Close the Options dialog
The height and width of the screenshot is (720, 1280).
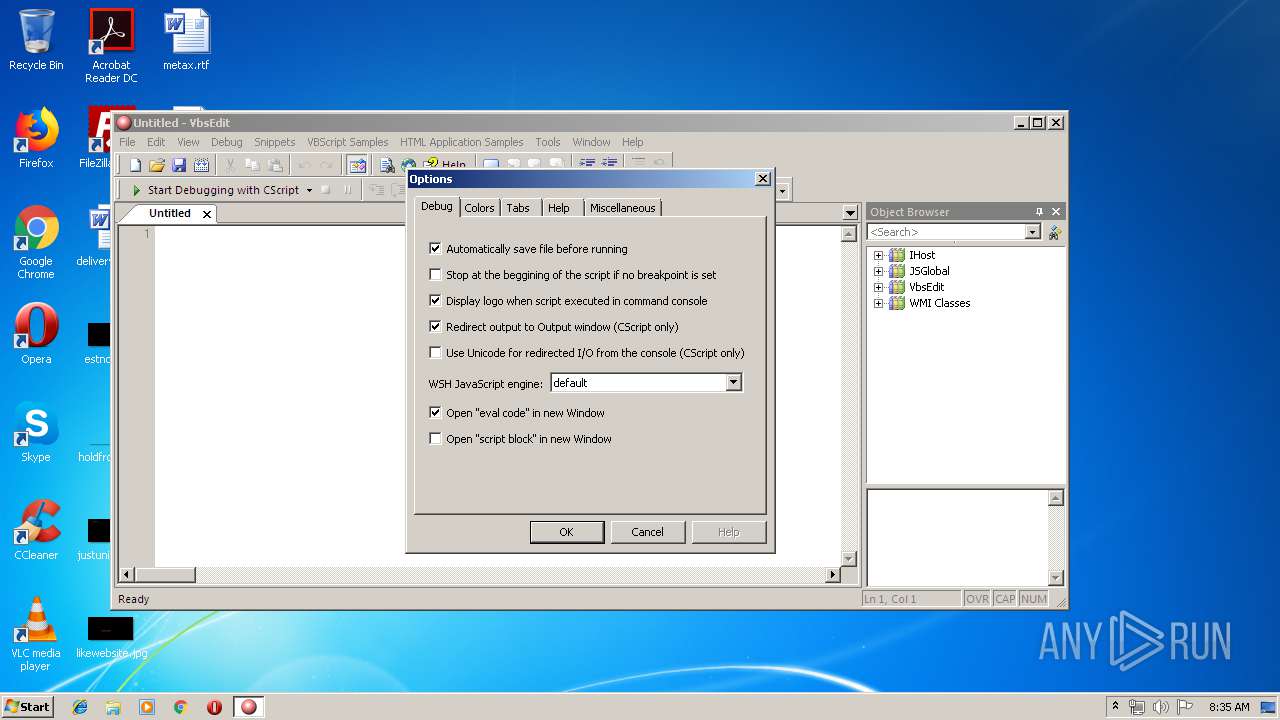(762, 179)
